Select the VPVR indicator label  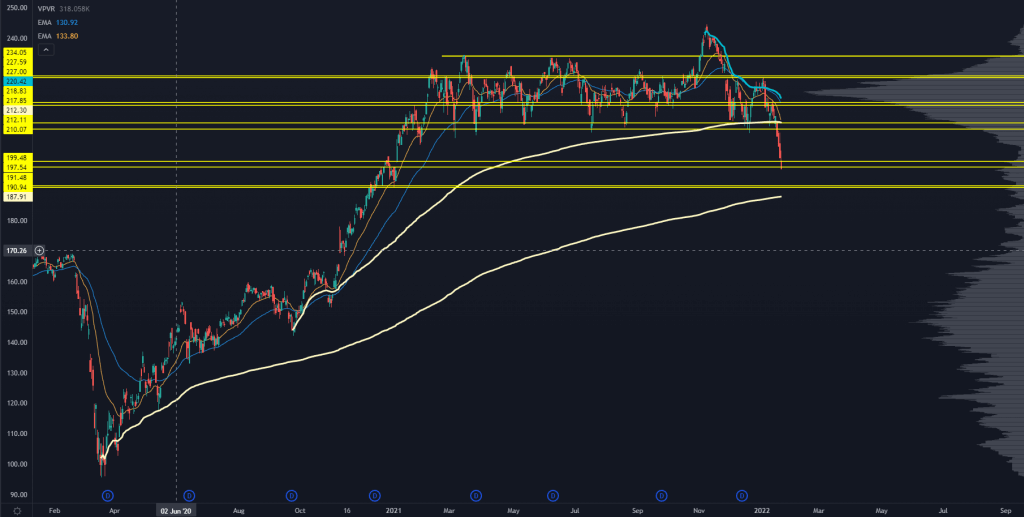point(47,10)
